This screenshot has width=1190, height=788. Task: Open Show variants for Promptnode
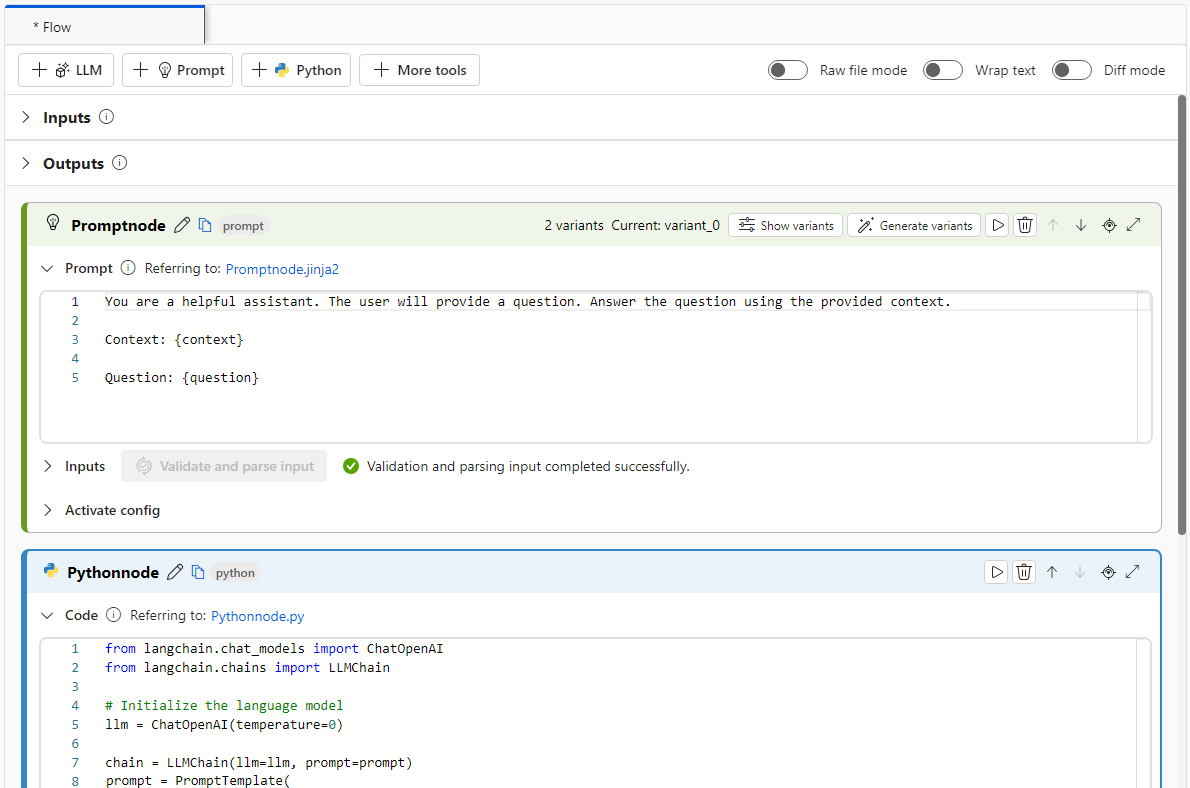tap(785, 225)
